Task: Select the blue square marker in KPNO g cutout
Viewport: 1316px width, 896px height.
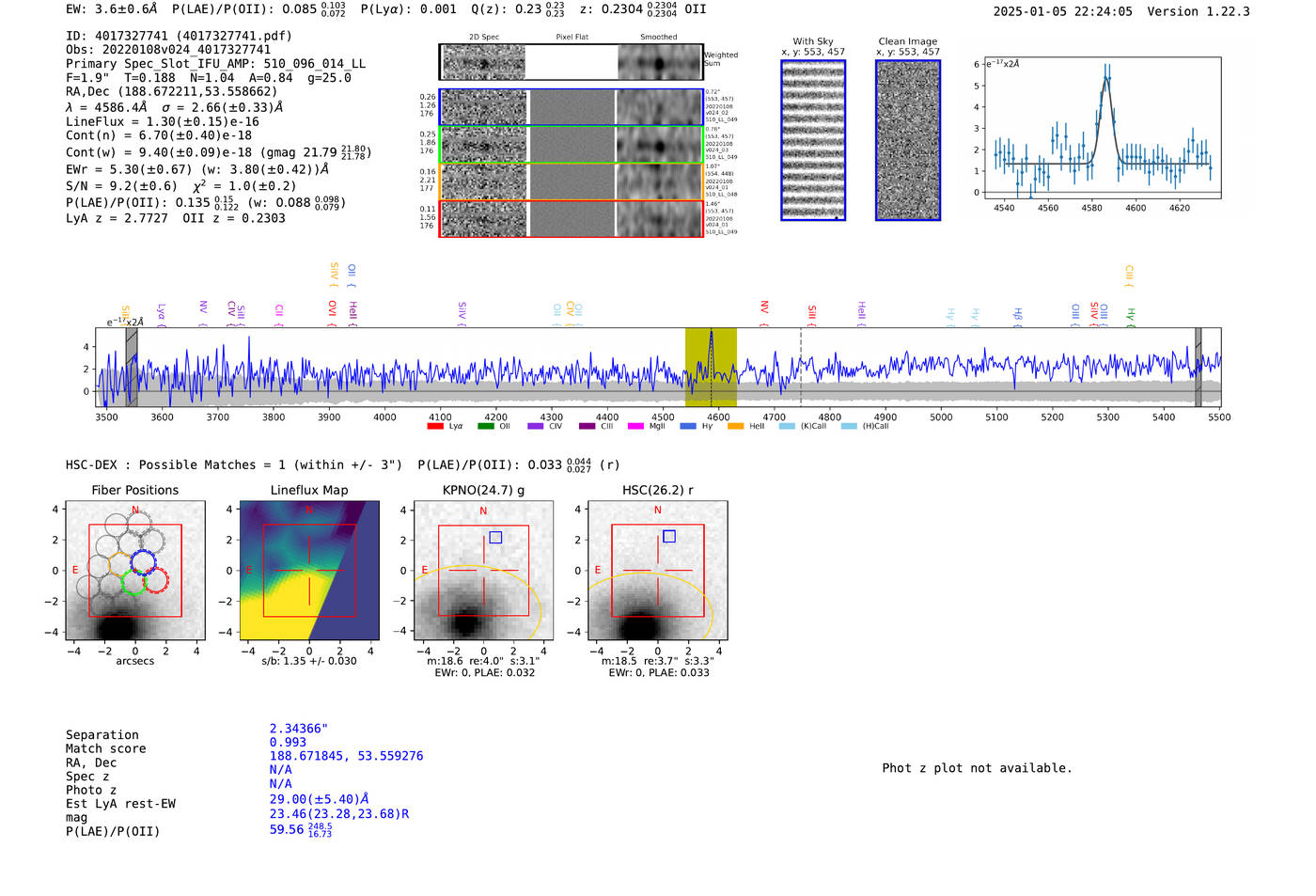Action: coord(495,538)
